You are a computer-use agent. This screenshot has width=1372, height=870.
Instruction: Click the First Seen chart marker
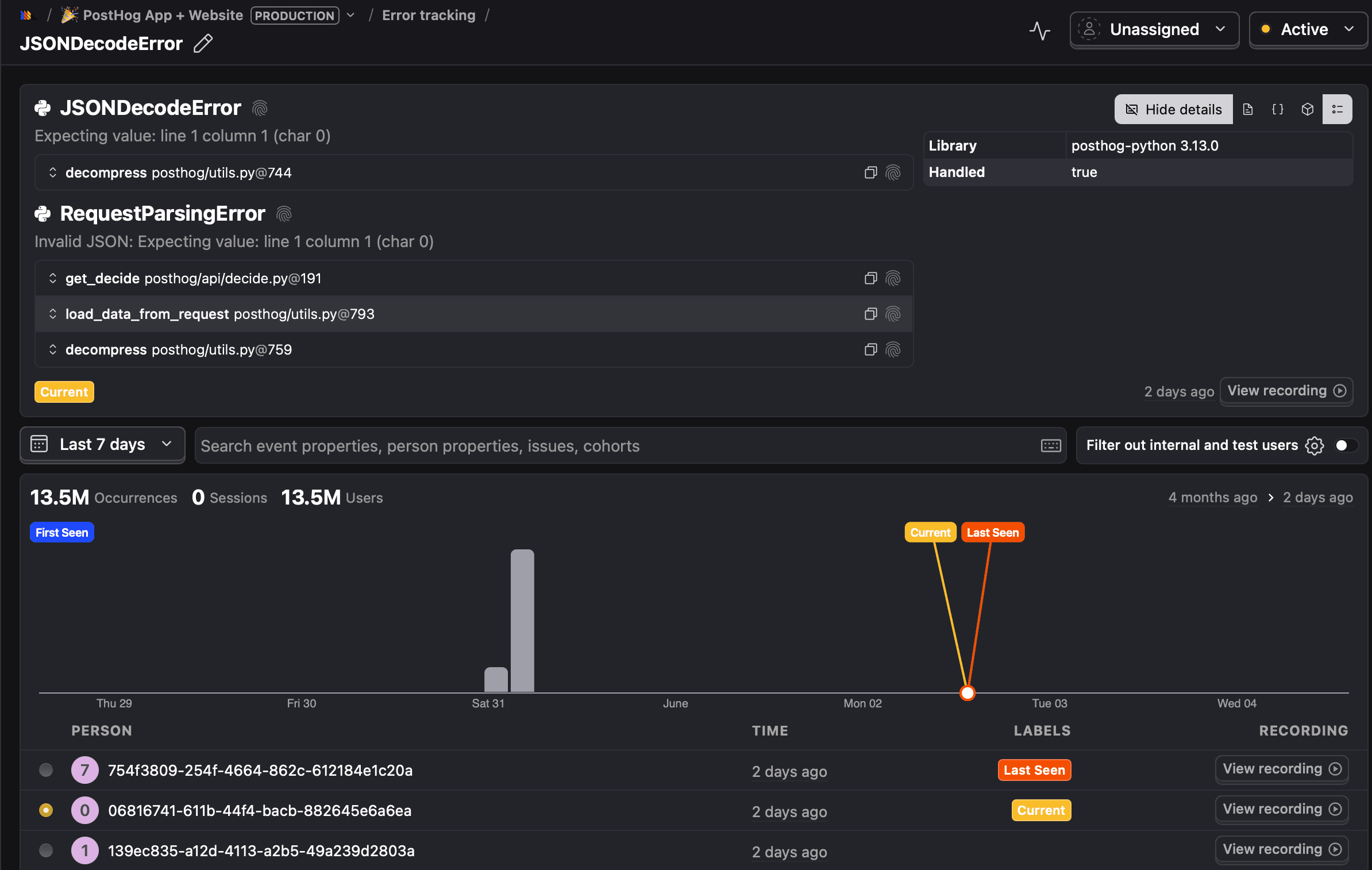[x=62, y=532]
